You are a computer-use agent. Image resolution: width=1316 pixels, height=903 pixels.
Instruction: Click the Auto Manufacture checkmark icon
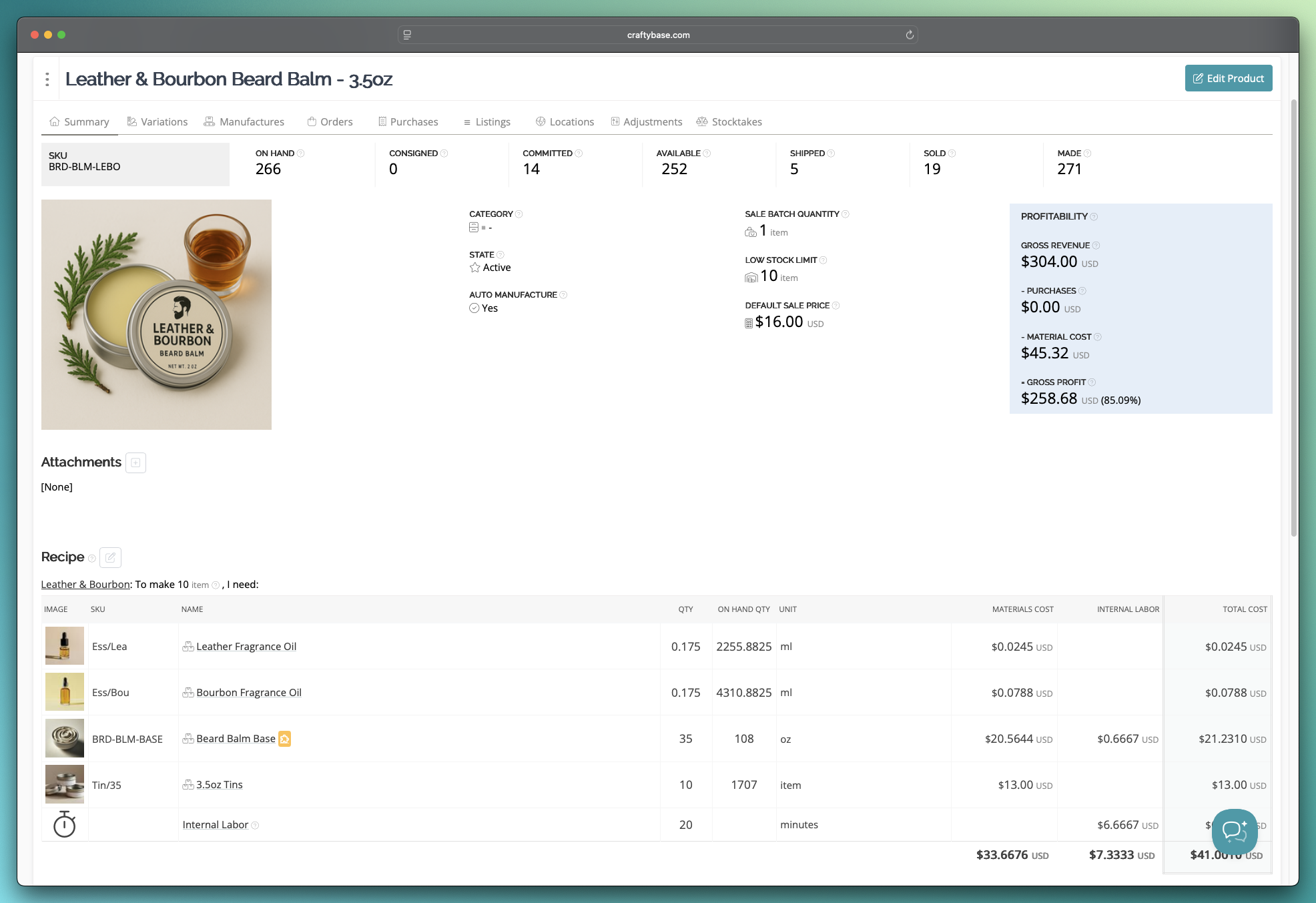point(474,308)
